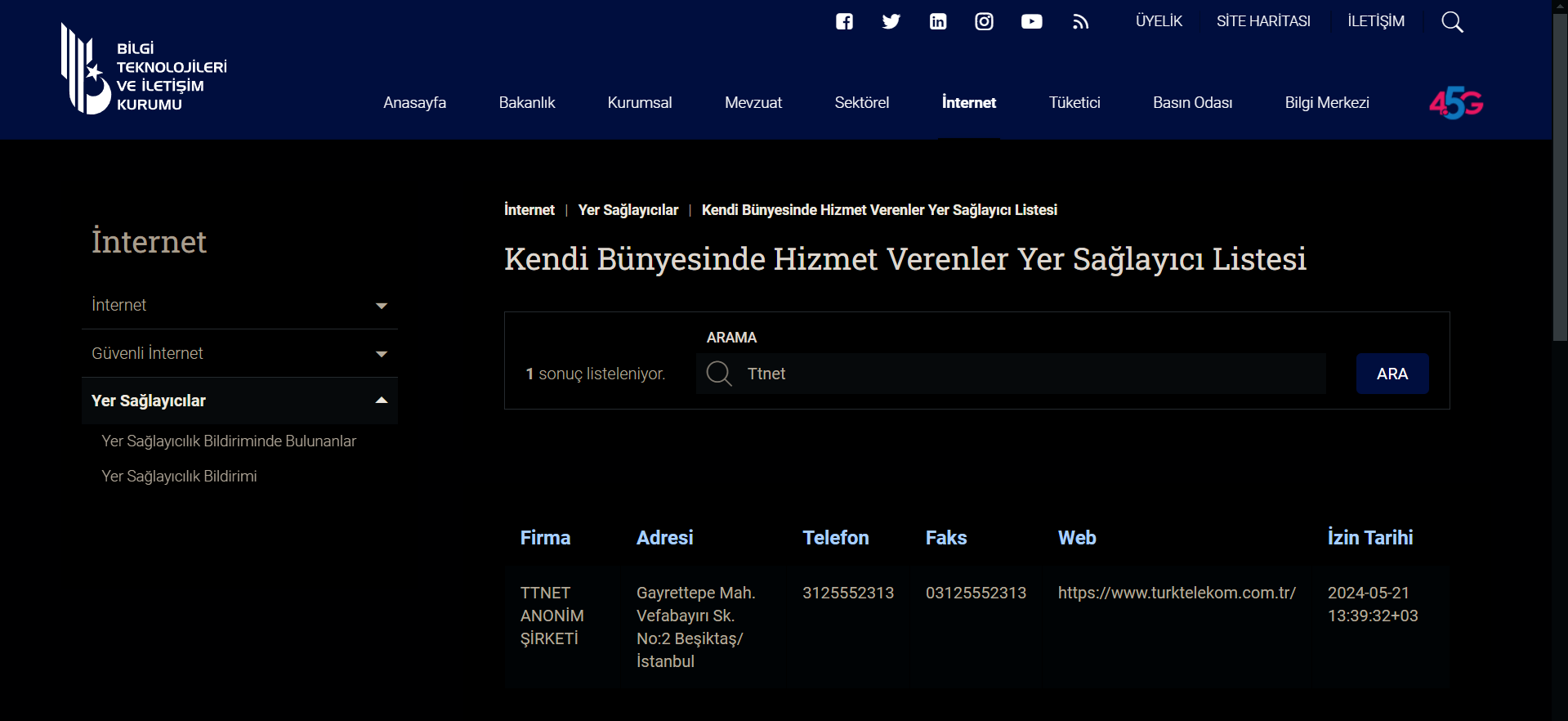Open the Facebook page icon
Screen dimensions: 1568x721
click(x=844, y=21)
